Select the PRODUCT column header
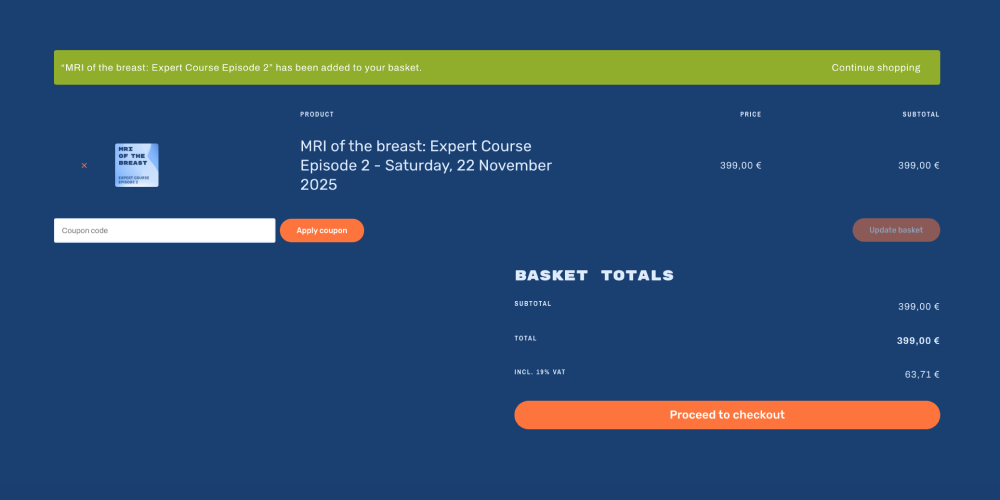Image resolution: width=1000 pixels, height=500 pixels. [x=317, y=115]
